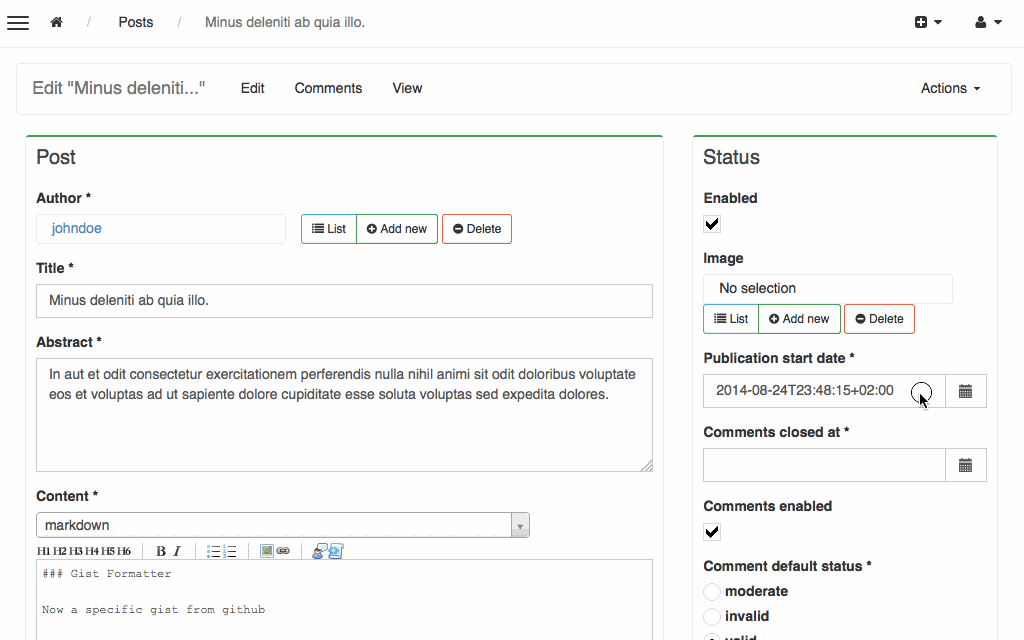This screenshot has width=1024, height=640.
Task: Click the Bold button in the markdown toolbar
Action: point(160,551)
